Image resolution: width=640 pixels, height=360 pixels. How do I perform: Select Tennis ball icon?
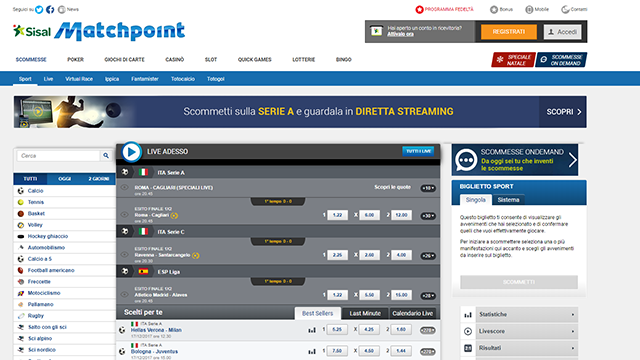(21, 202)
